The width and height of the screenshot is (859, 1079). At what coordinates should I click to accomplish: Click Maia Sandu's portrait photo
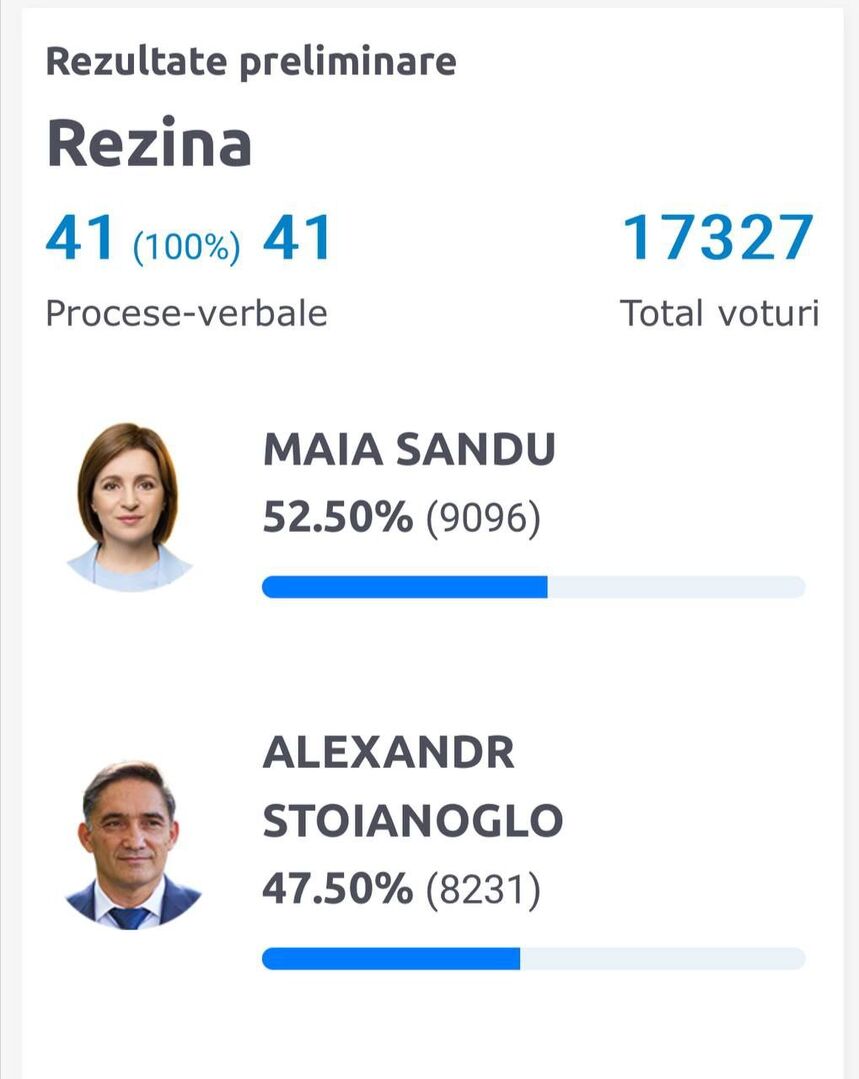[x=129, y=507]
